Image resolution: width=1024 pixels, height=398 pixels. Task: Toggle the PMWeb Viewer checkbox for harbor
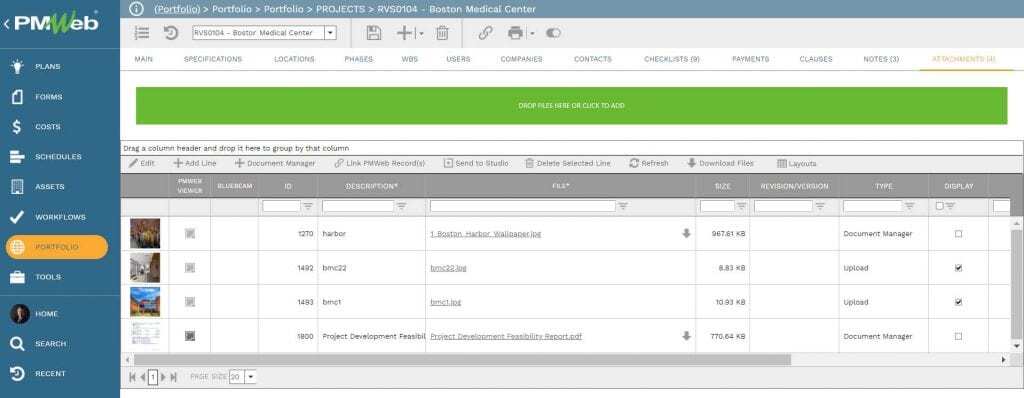pos(189,233)
